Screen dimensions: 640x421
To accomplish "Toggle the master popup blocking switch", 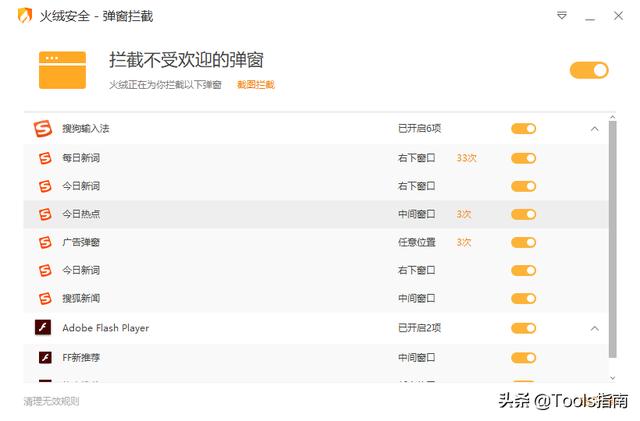I will (x=589, y=70).
